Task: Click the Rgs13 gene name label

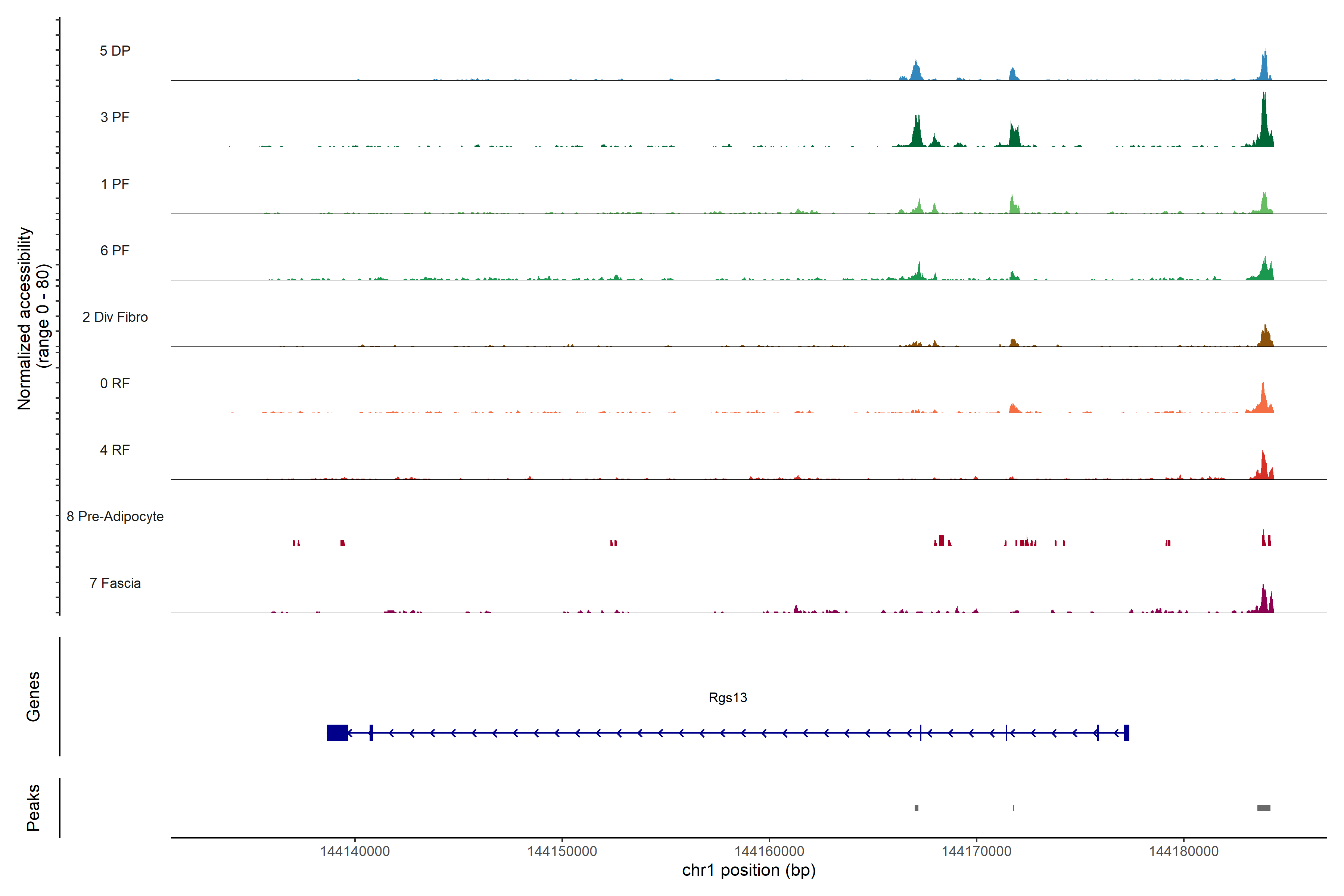Action: point(727,698)
